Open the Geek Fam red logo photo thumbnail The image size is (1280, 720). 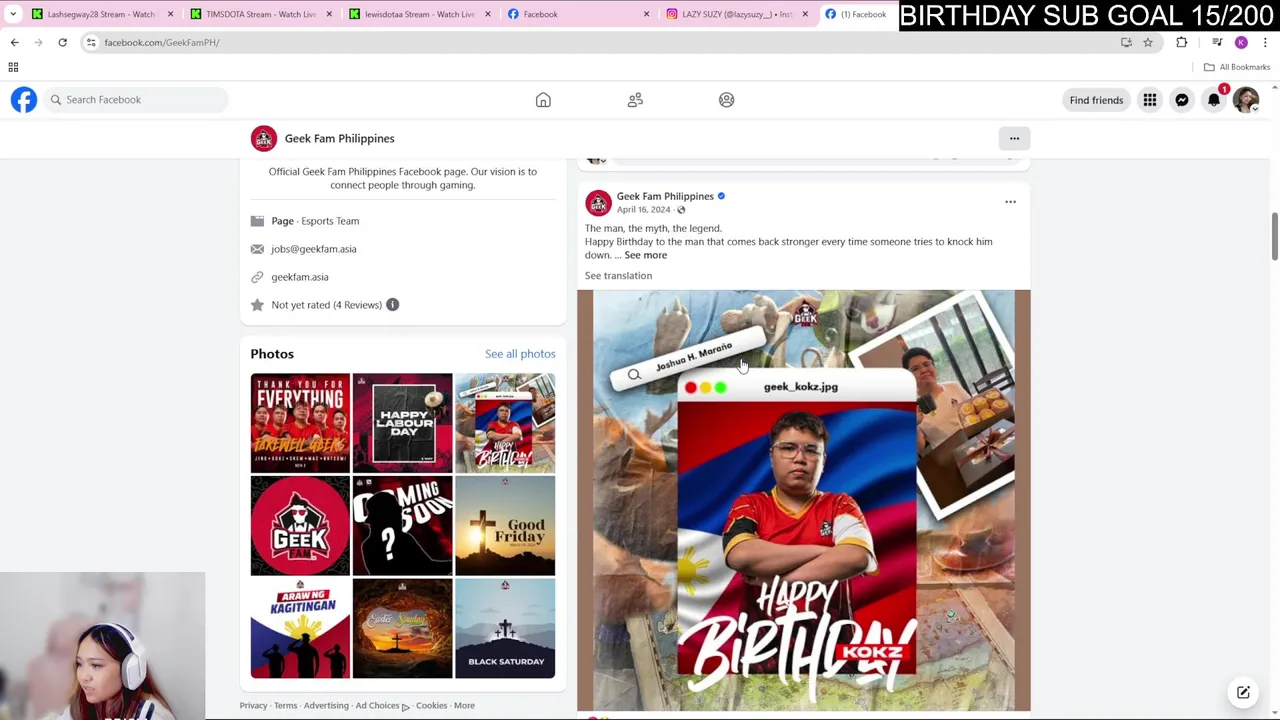(x=300, y=526)
